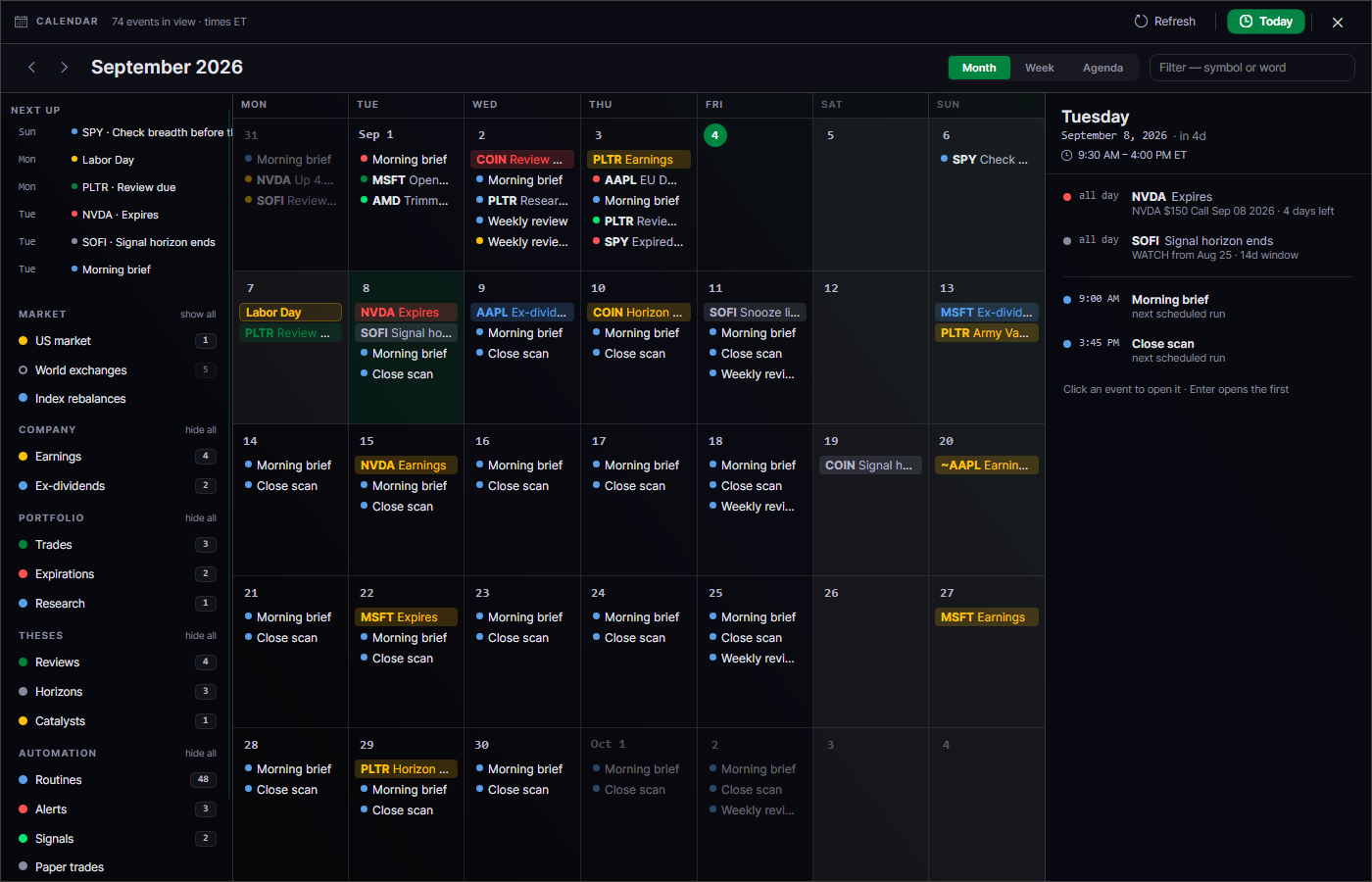Open the SOFI Snooze event on Sep 11
Screen dimensions: 1372x882
755,313
